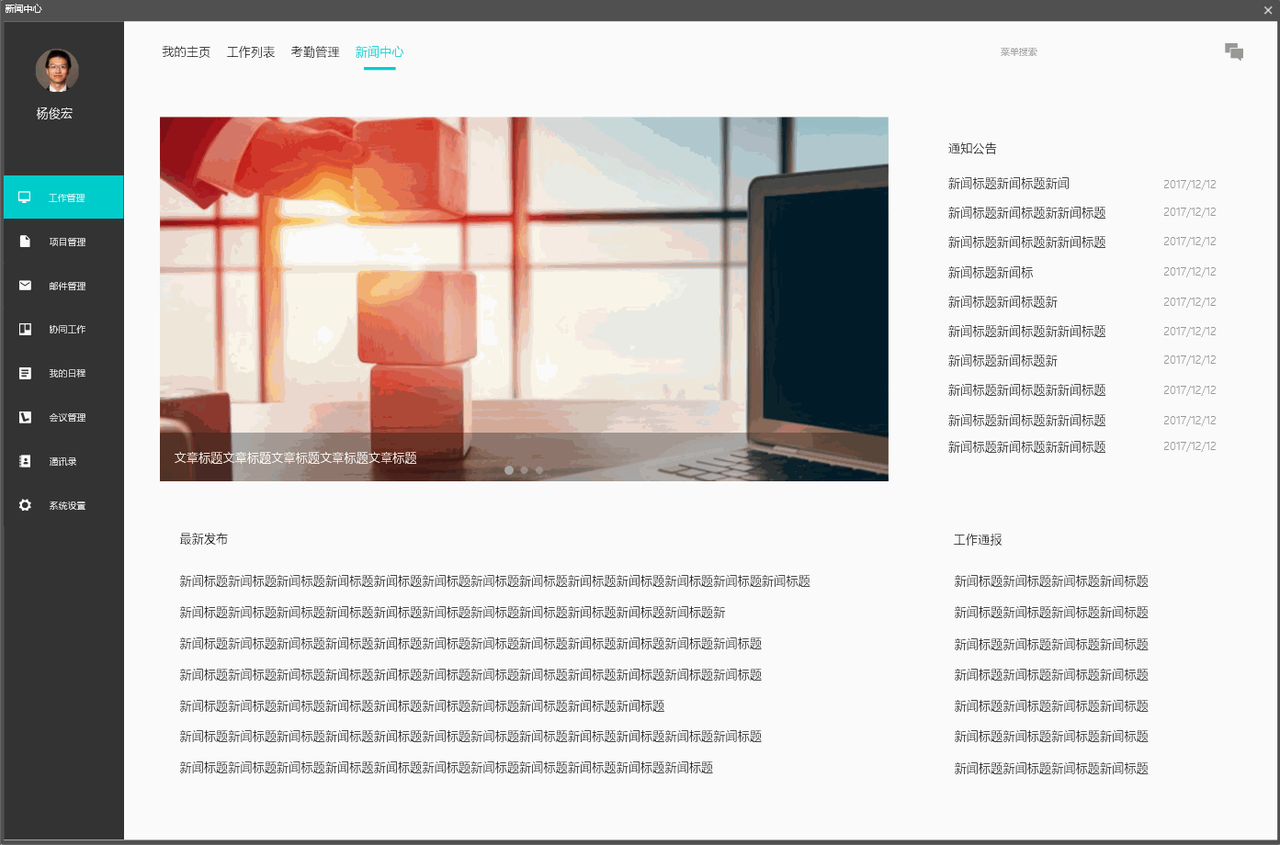Open notice 新闻标题新闻标 under 通知公告
The height and width of the screenshot is (845, 1280).
click(x=991, y=272)
